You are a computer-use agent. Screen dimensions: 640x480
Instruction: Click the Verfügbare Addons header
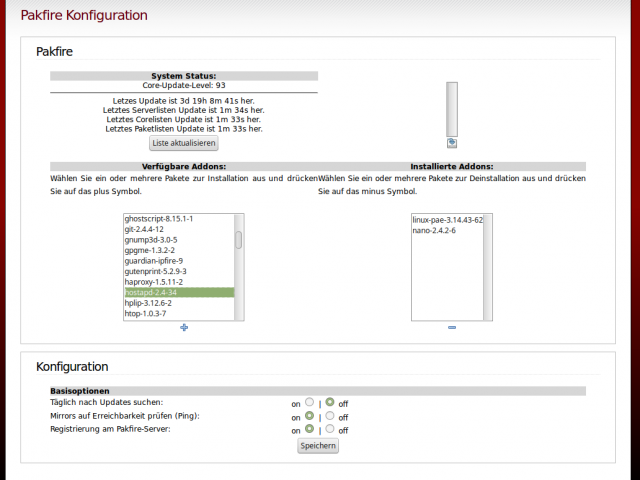click(x=184, y=167)
